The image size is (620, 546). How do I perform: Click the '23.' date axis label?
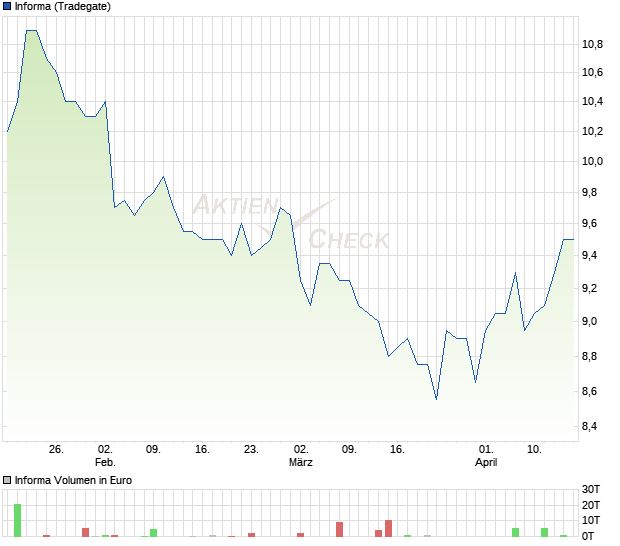251,450
